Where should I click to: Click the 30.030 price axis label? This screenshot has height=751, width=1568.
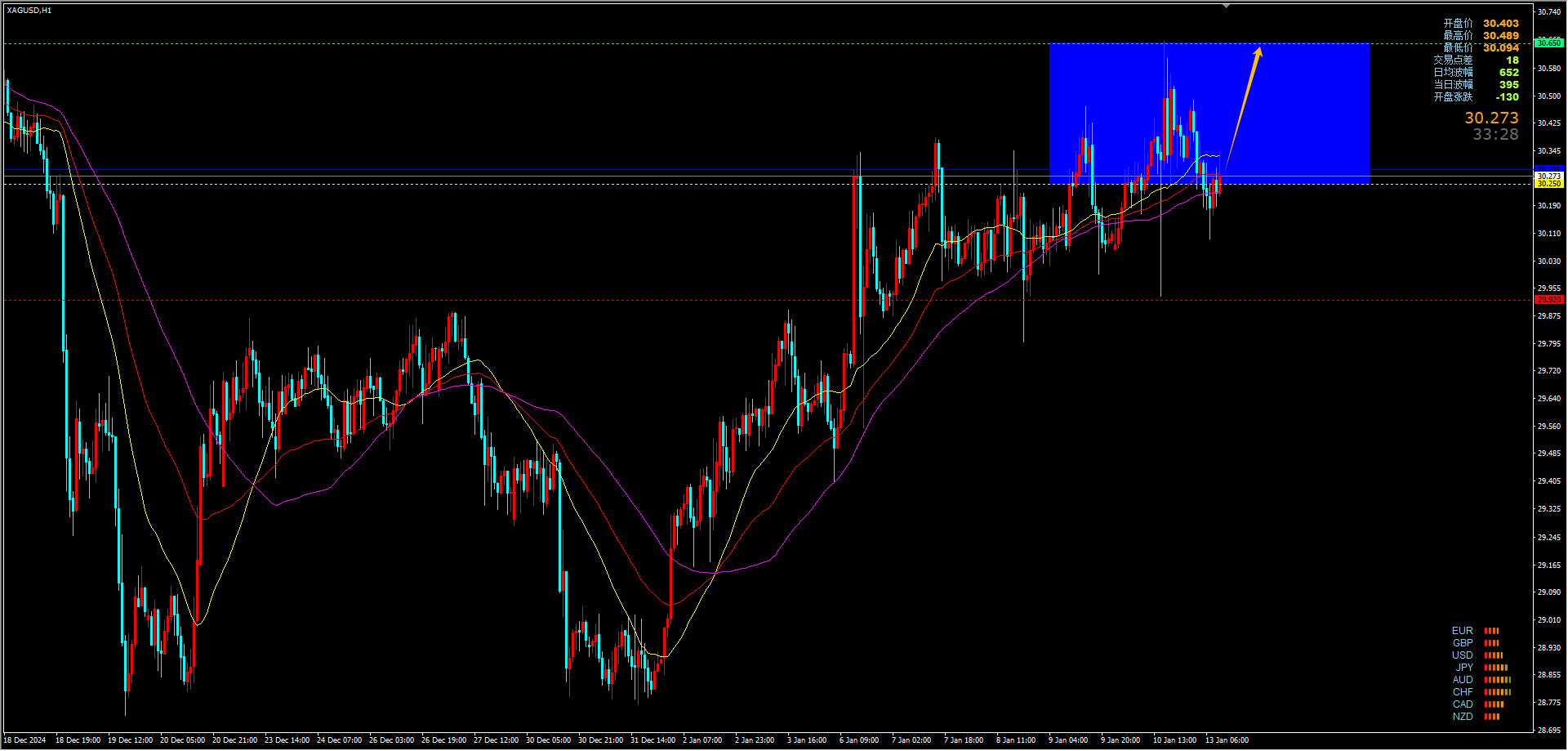(1549, 262)
